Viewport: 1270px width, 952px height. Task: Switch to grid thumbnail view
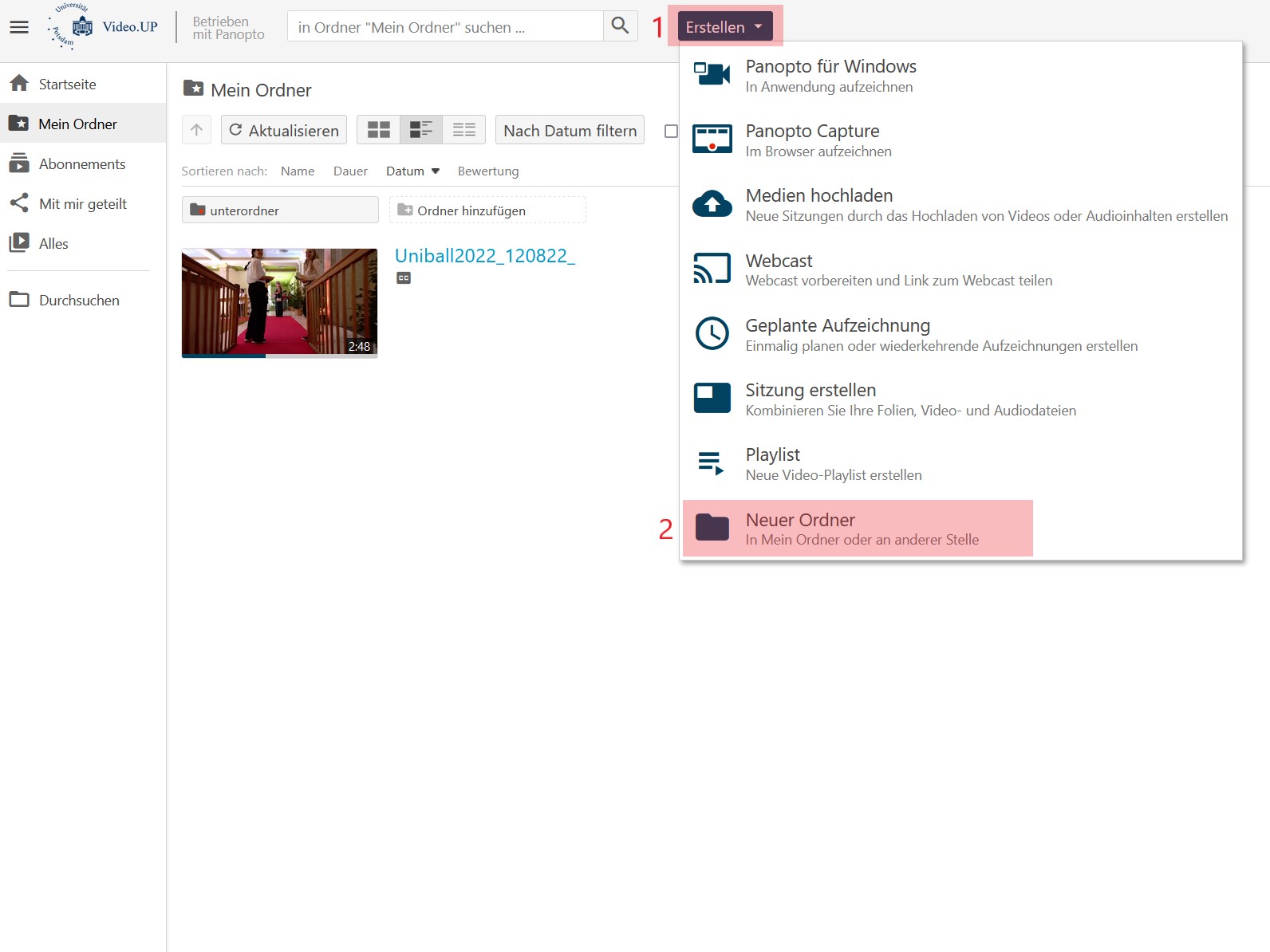coord(378,130)
